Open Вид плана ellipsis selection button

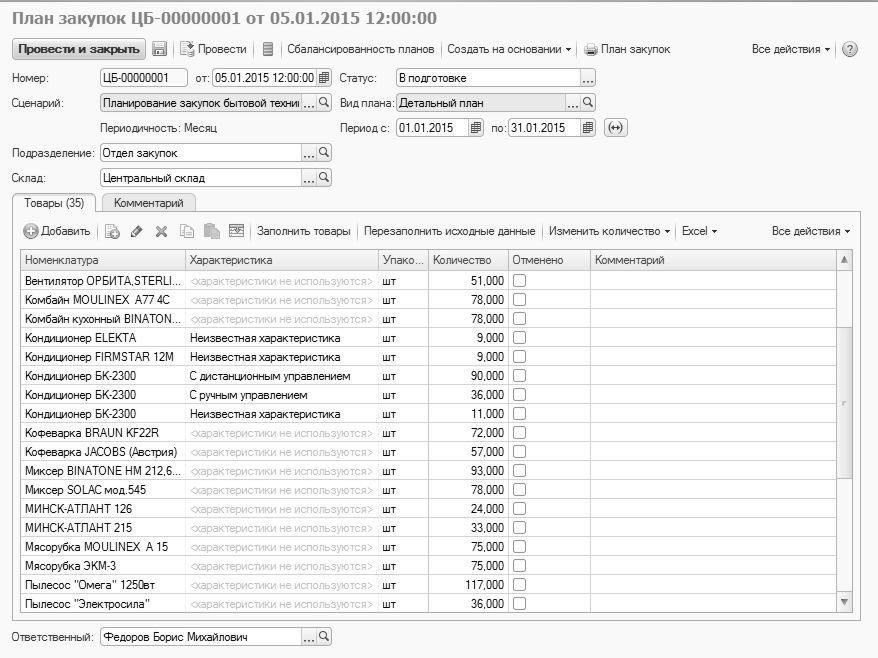(x=572, y=102)
